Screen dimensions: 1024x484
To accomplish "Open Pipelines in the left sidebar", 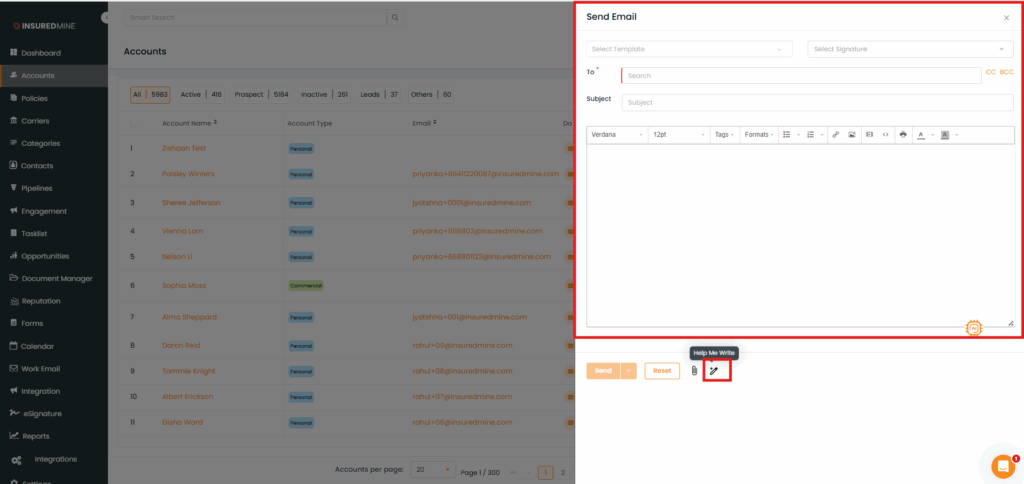I will click(37, 188).
